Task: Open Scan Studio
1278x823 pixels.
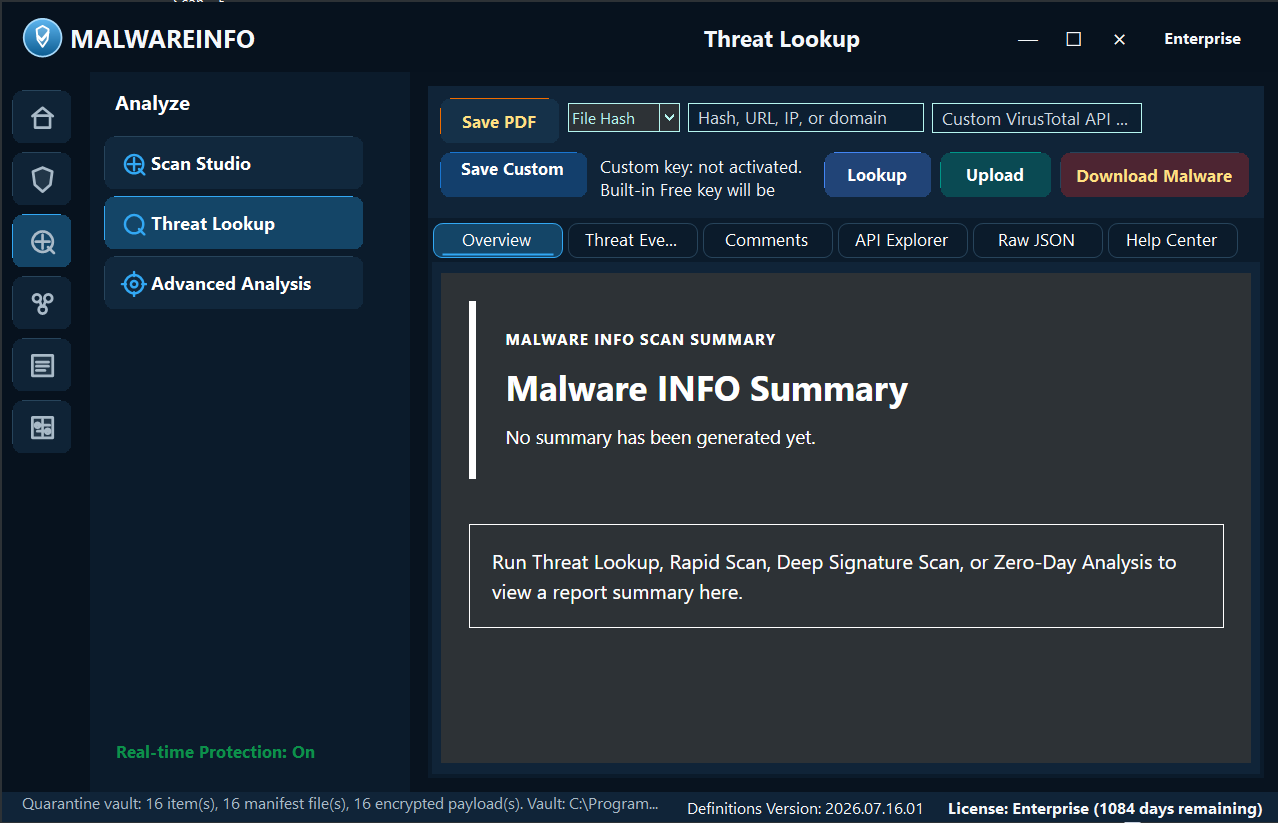Action: click(x=233, y=163)
